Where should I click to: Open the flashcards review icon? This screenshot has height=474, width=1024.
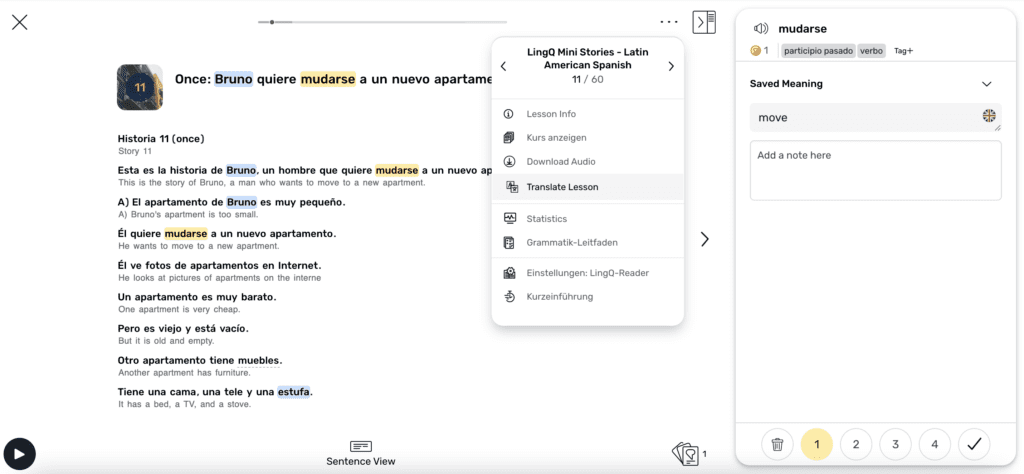[686, 454]
